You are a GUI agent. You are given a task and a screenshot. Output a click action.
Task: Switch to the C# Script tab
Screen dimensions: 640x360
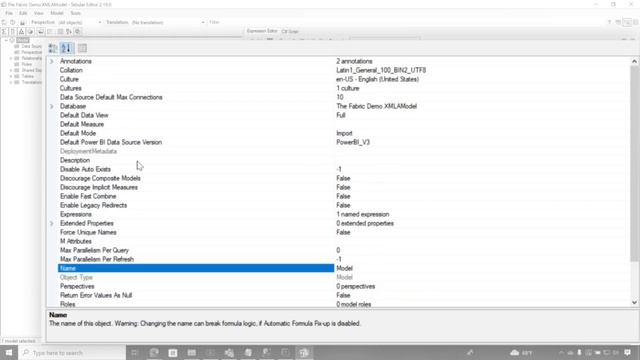tap(290, 31)
